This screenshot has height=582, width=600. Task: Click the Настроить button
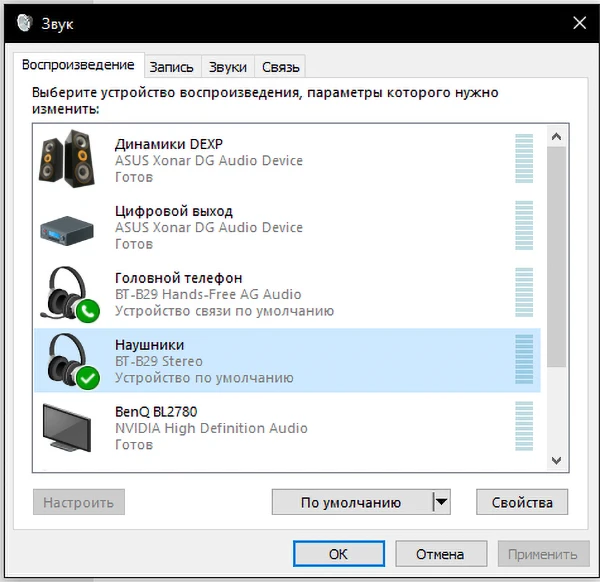click(79, 502)
